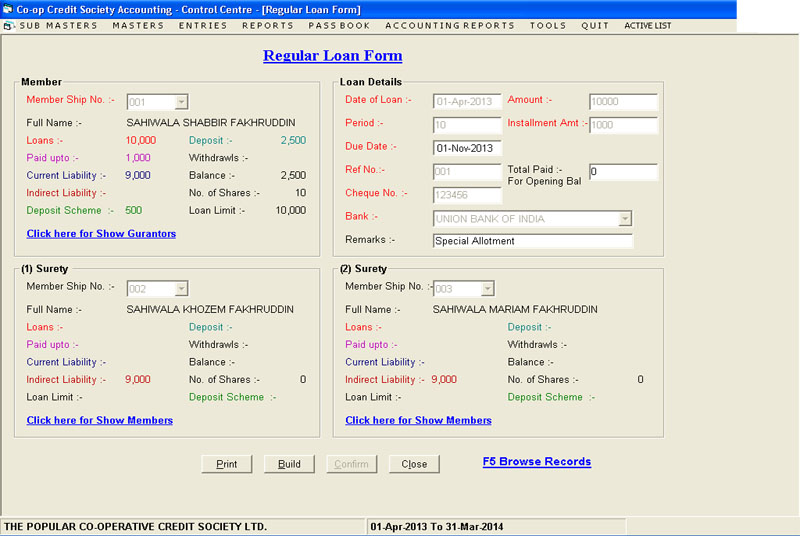Expand first Surety Member Ship No. dropdown
Viewport: 800px width, 536px height.
point(181,289)
